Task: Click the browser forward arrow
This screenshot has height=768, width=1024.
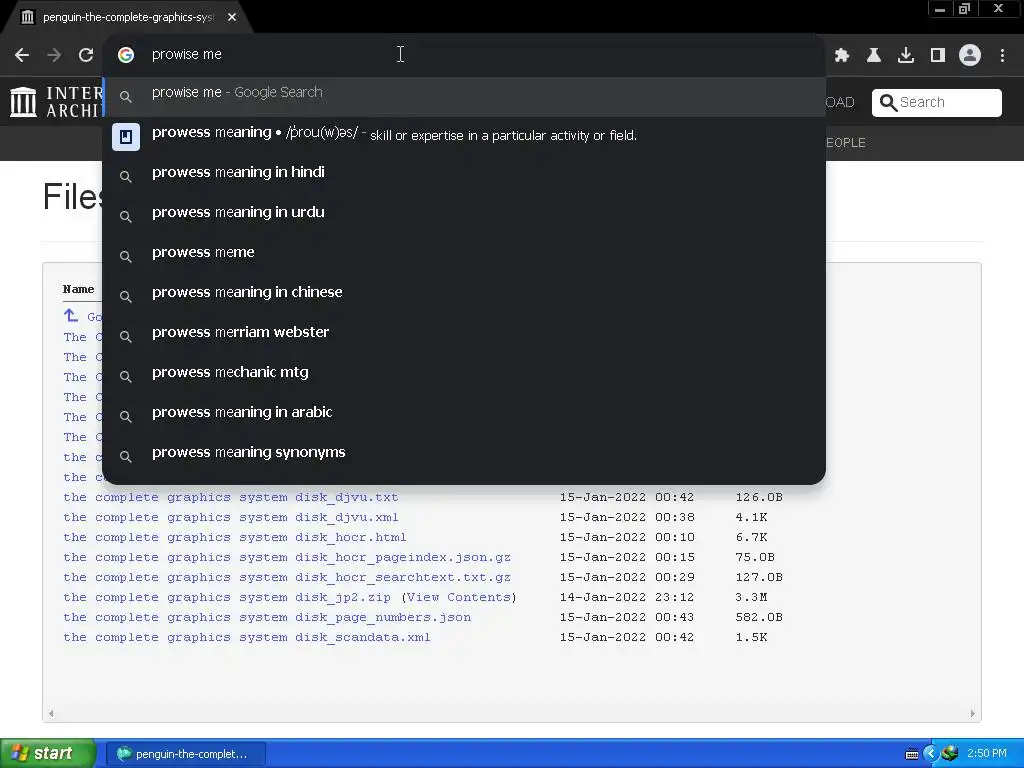Action: point(54,55)
